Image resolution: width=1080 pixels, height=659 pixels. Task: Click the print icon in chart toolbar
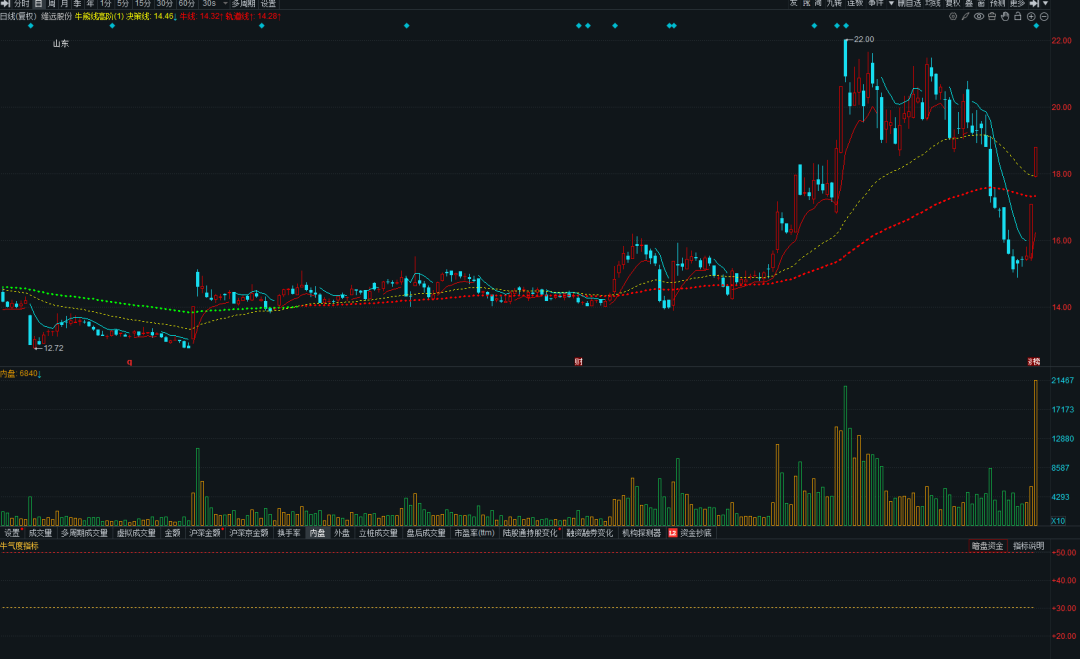992,17
